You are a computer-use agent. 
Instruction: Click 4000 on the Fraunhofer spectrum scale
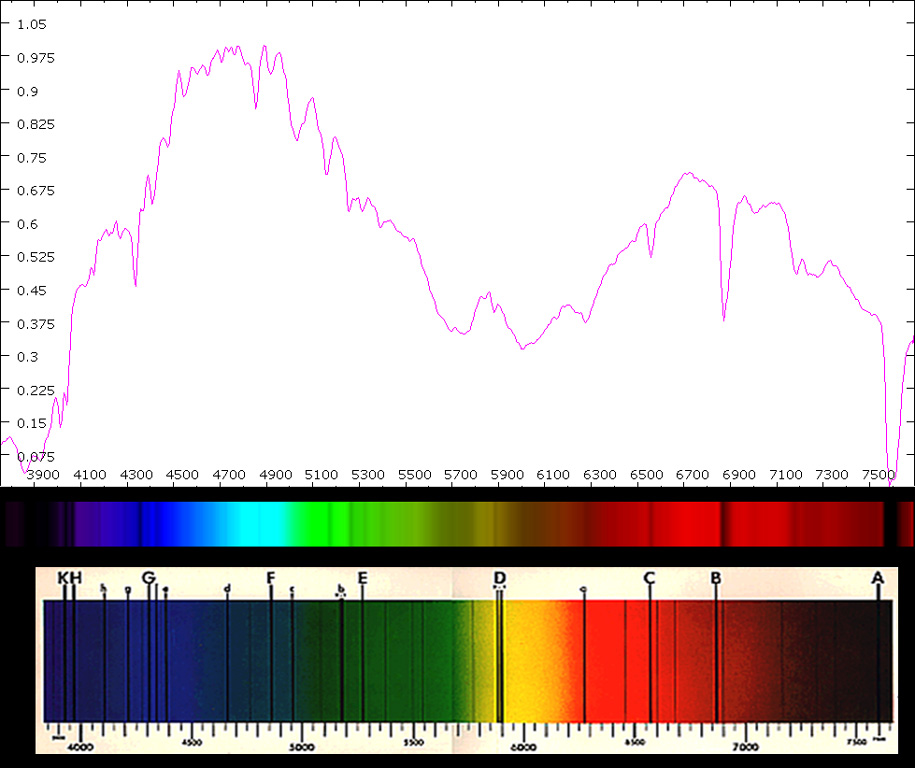tap(81, 747)
